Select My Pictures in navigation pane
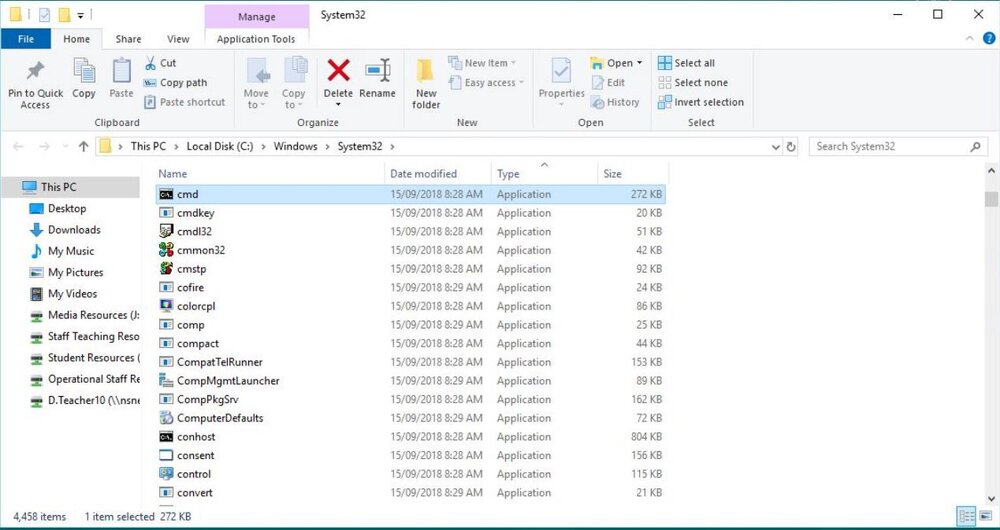Viewport: 1000px width, 530px height. point(75,272)
